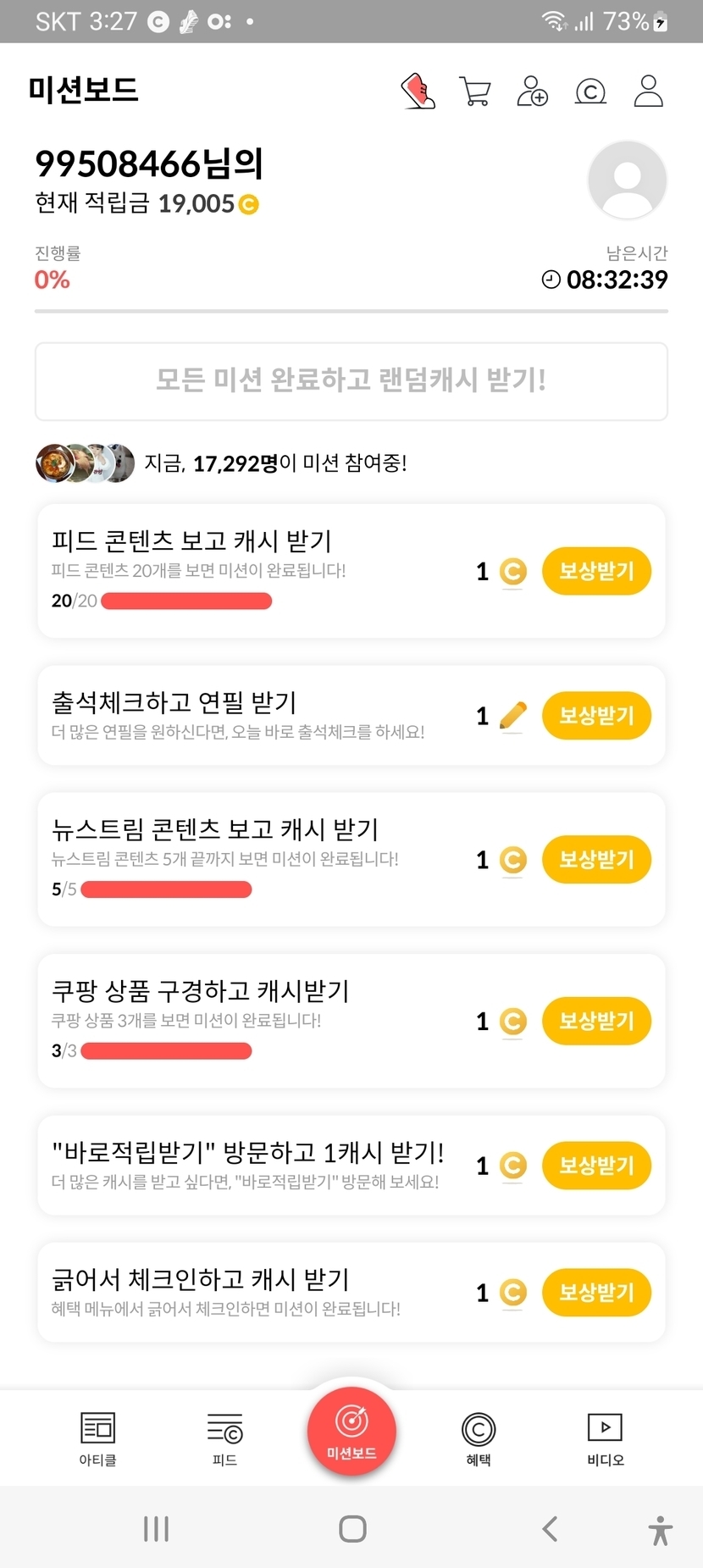Claim pencil reward for 출석체크 mission
The width and height of the screenshot is (703, 1568).
click(596, 716)
